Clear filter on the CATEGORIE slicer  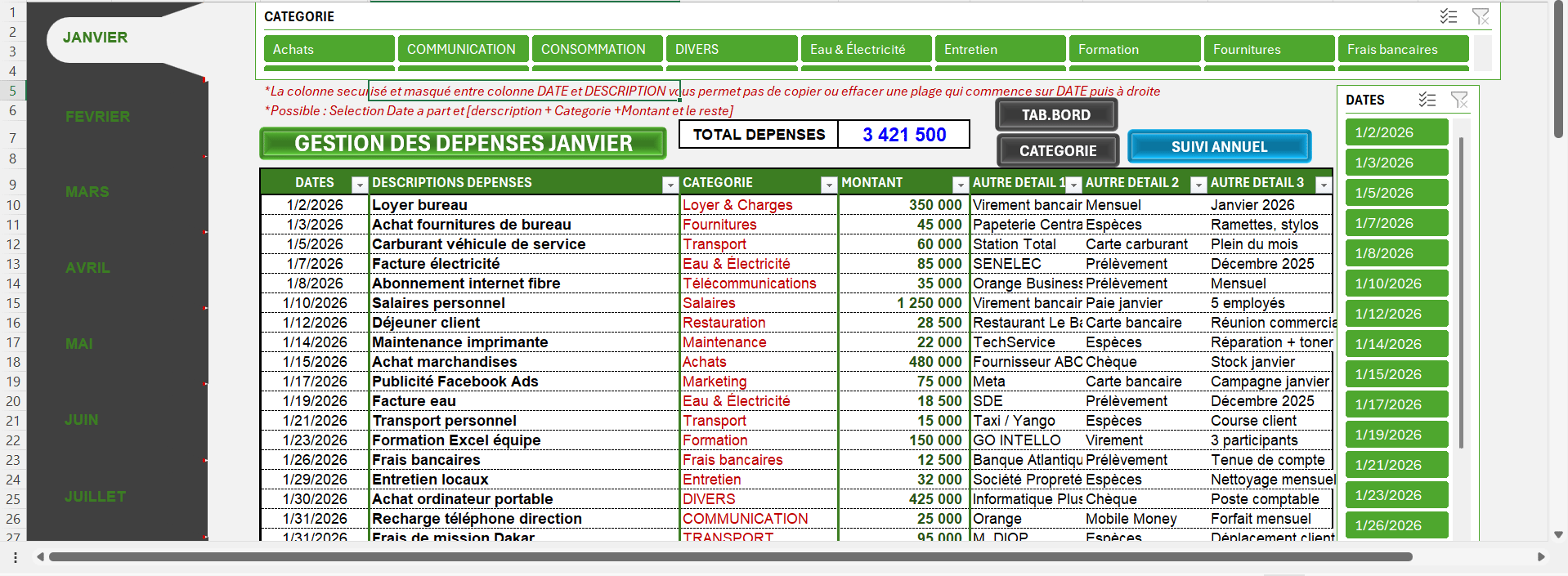click(x=1481, y=16)
